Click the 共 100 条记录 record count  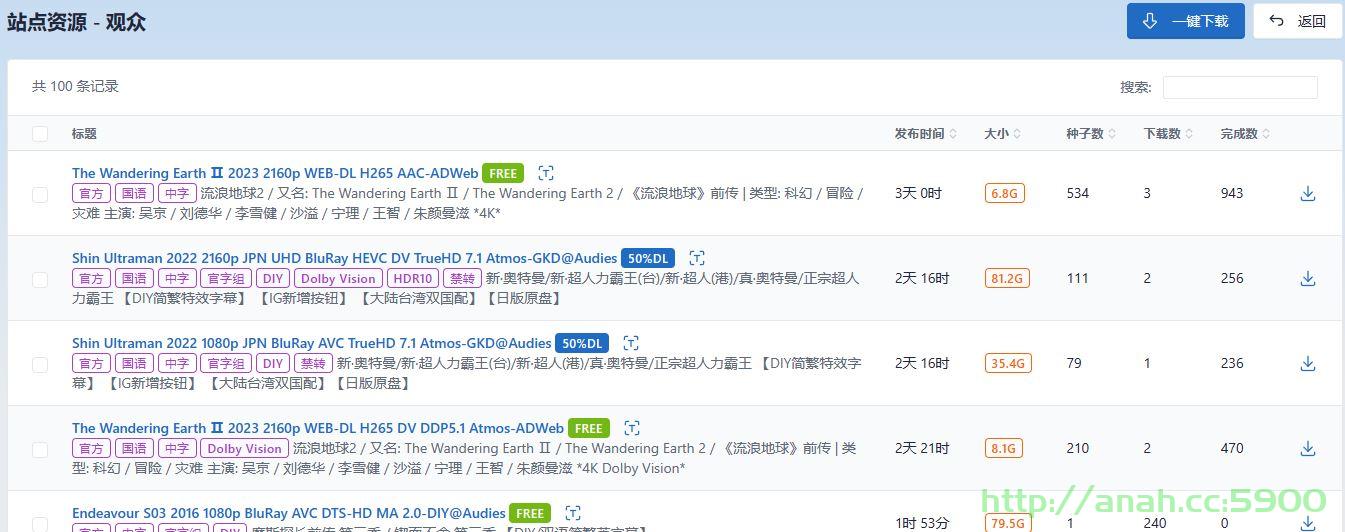tap(75, 87)
